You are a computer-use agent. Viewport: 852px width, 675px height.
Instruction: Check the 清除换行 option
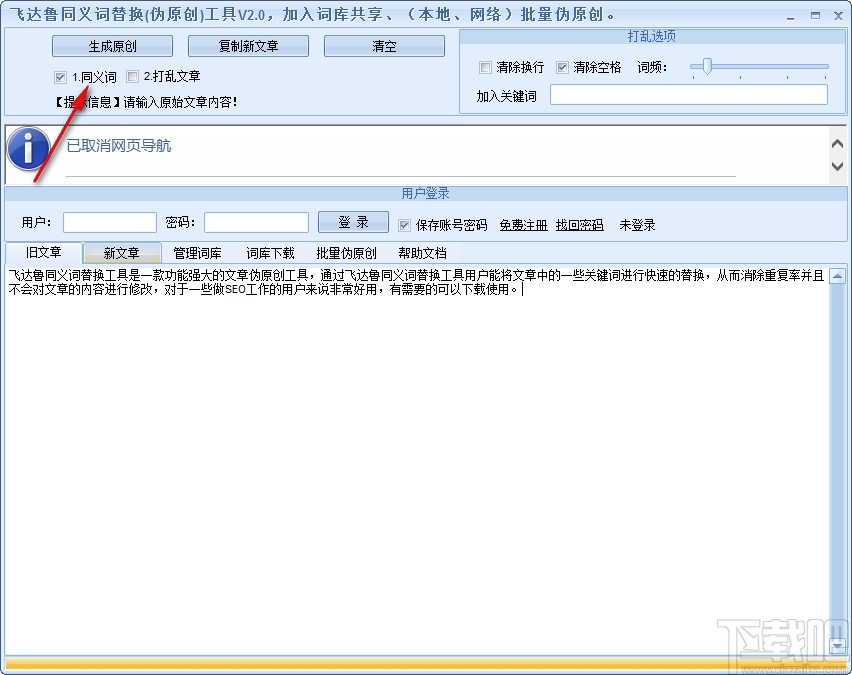click(485, 67)
